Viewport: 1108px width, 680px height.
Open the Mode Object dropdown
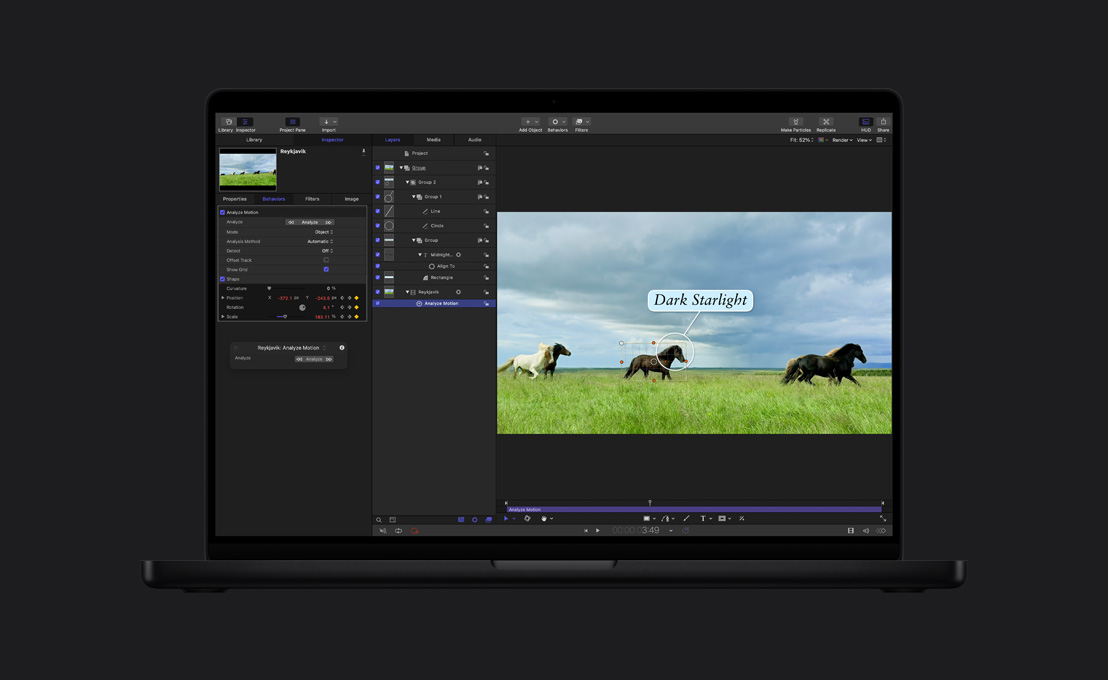322,232
